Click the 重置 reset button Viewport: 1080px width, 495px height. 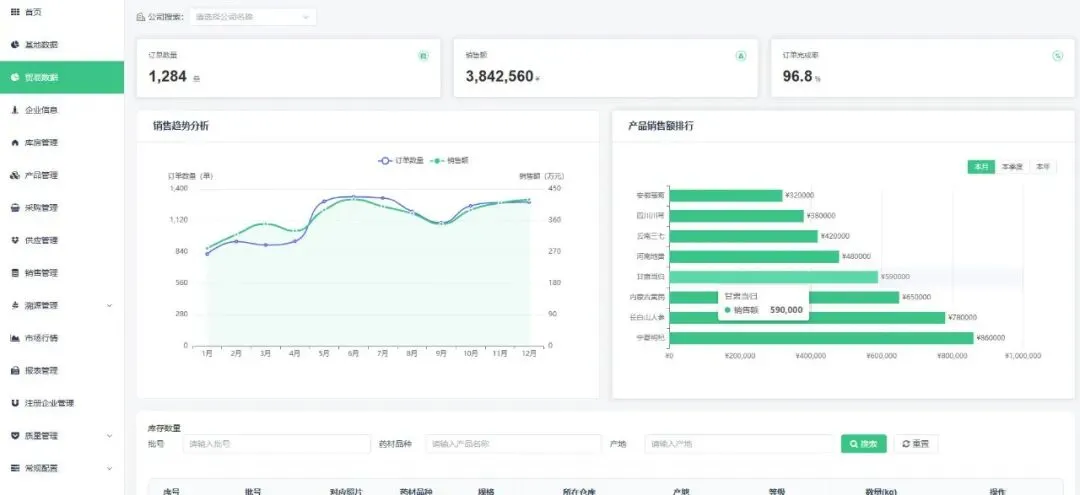pos(915,444)
